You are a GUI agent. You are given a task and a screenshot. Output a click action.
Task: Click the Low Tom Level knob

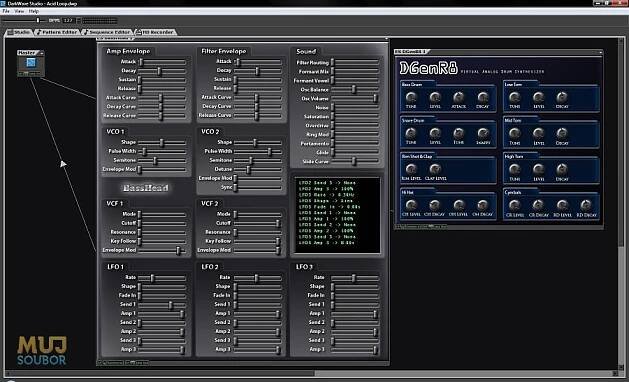click(538, 97)
